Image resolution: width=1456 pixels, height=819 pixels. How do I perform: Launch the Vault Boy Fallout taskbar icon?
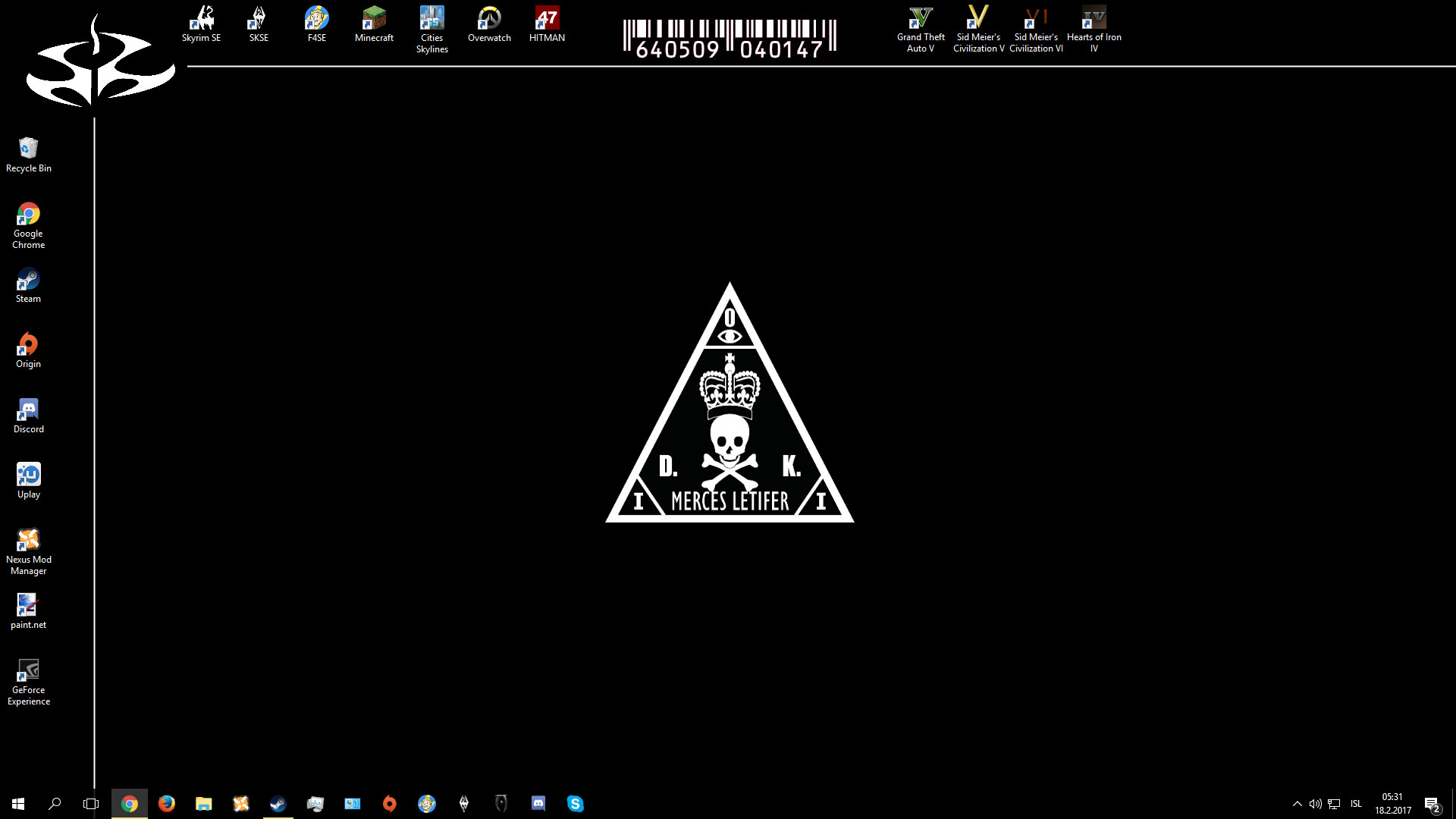(427, 803)
